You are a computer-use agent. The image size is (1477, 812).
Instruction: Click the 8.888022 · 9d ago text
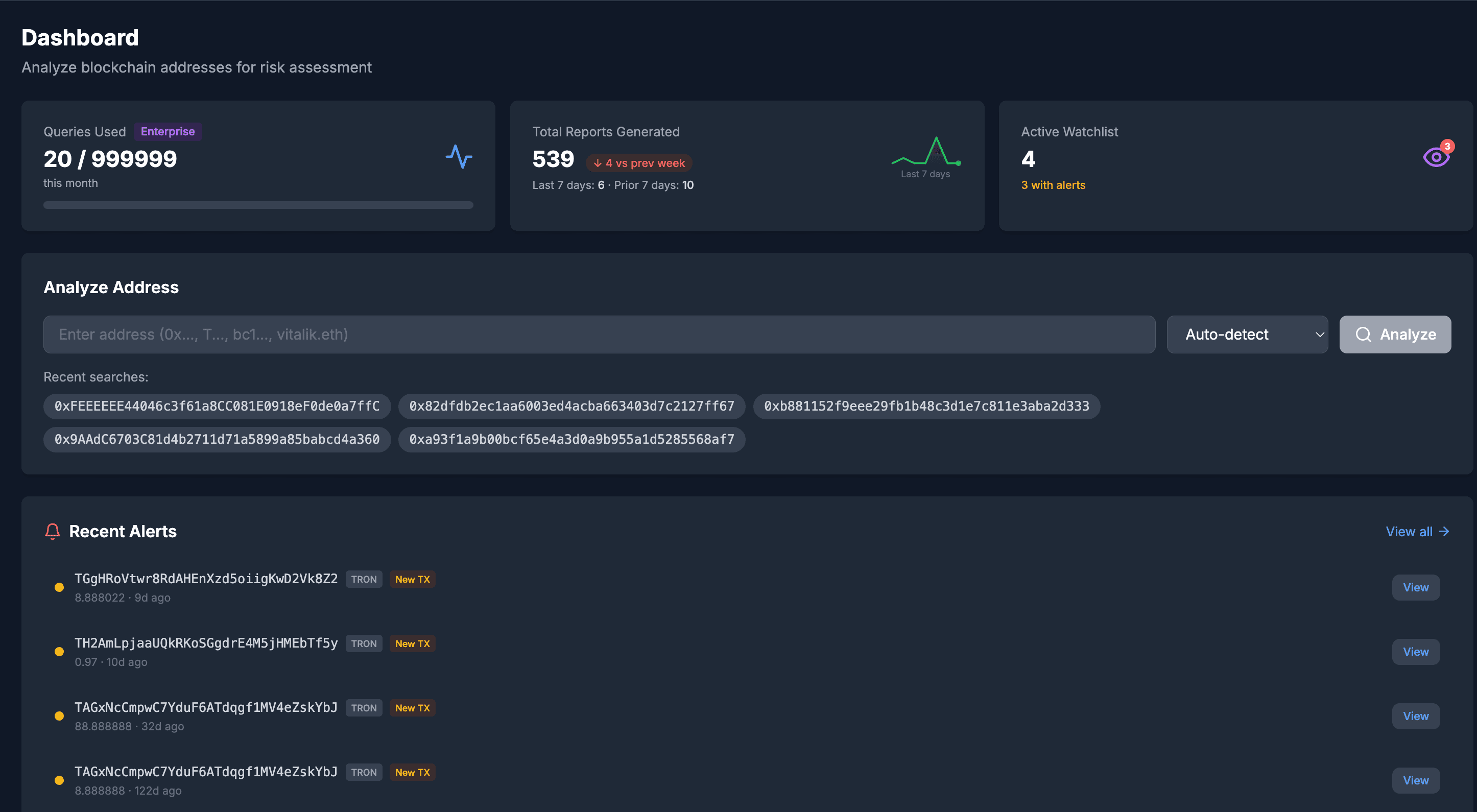122,598
